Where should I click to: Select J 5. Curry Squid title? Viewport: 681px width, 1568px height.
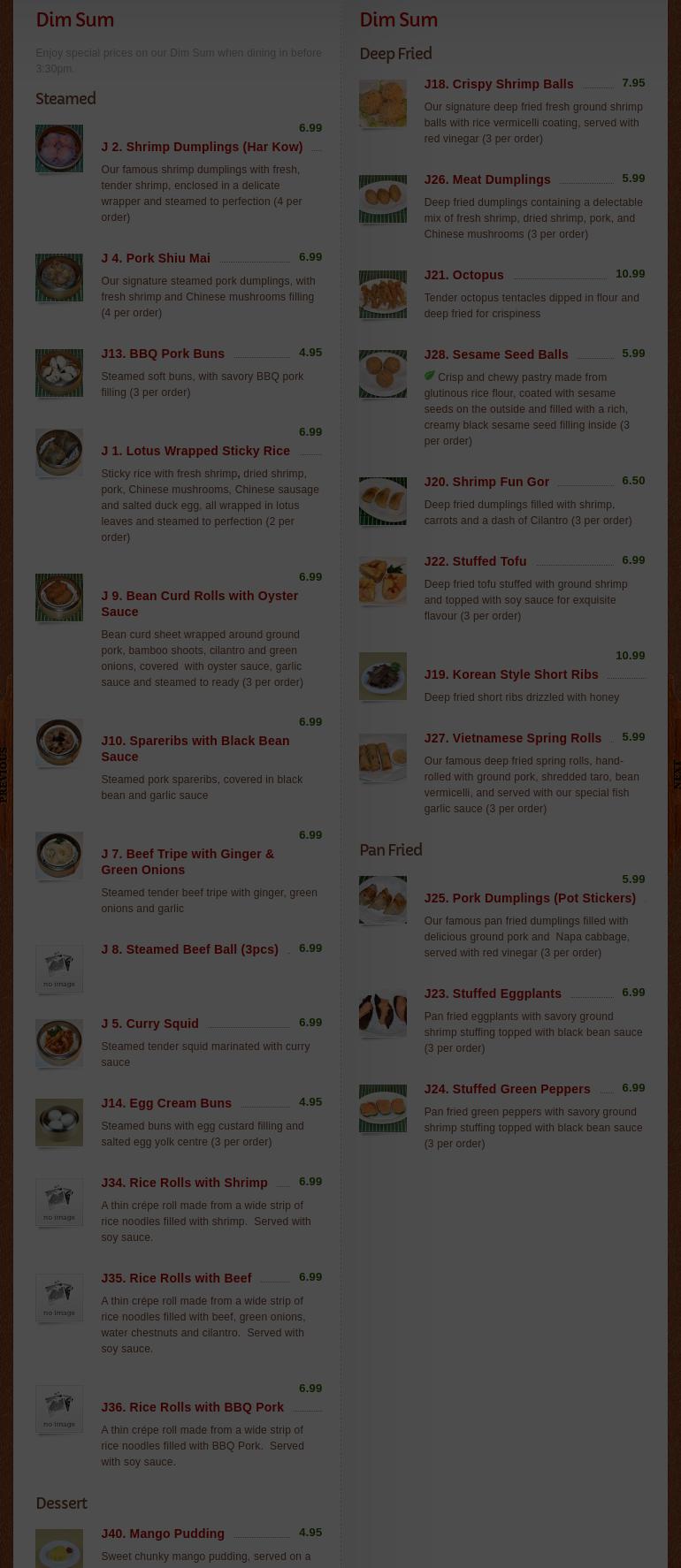pos(149,1024)
